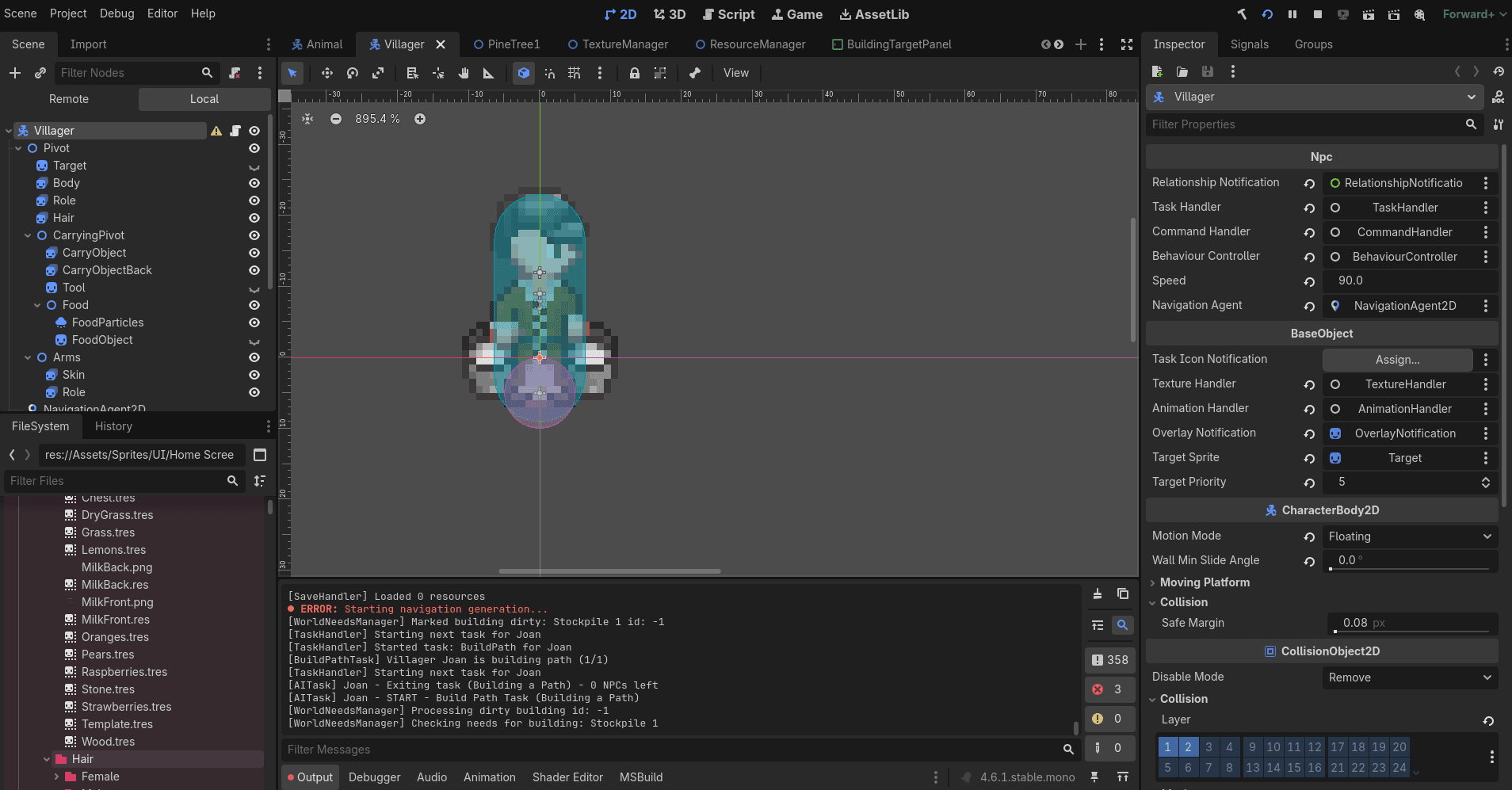Zoom out the 2D viewport

(336, 119)
